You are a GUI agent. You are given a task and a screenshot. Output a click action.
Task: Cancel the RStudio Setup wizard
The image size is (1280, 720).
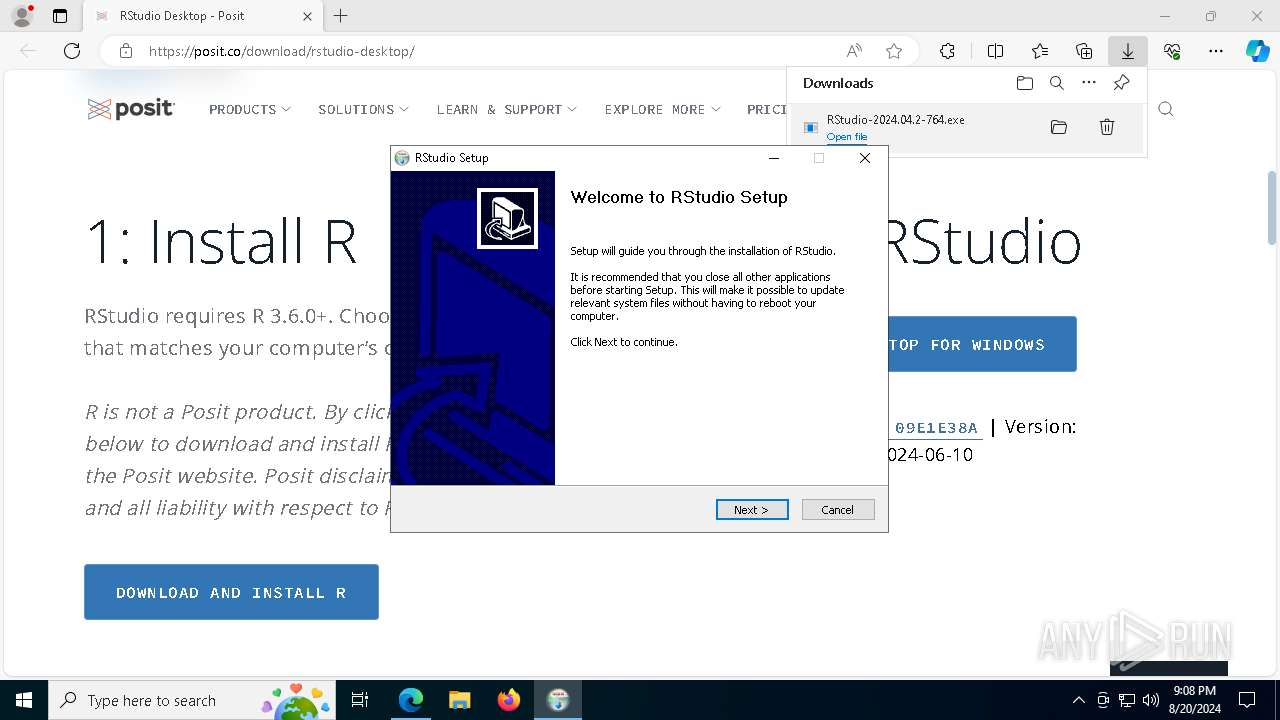(x=838, y=510)
